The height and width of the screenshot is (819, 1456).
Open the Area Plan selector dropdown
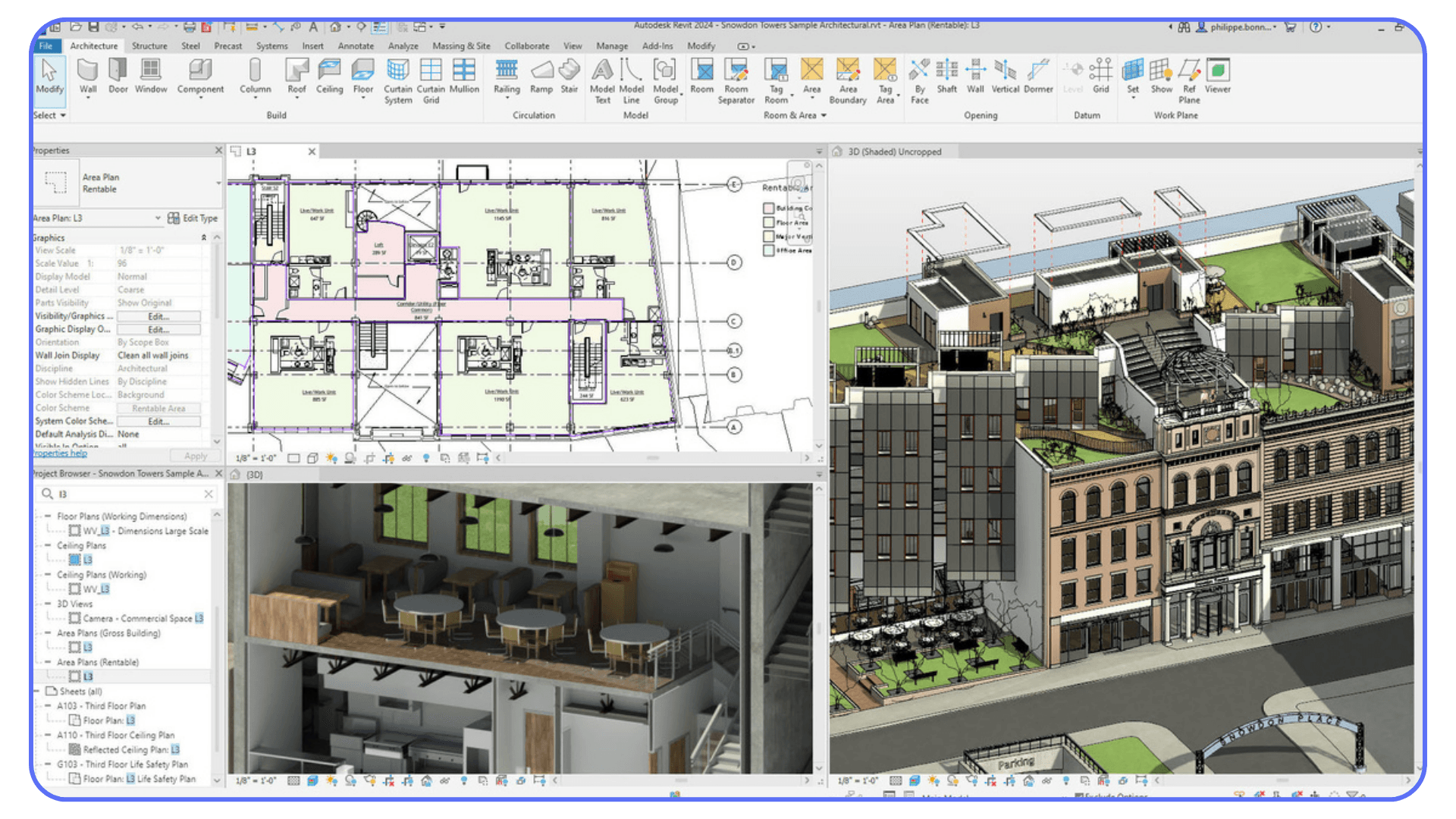point(158,218)
